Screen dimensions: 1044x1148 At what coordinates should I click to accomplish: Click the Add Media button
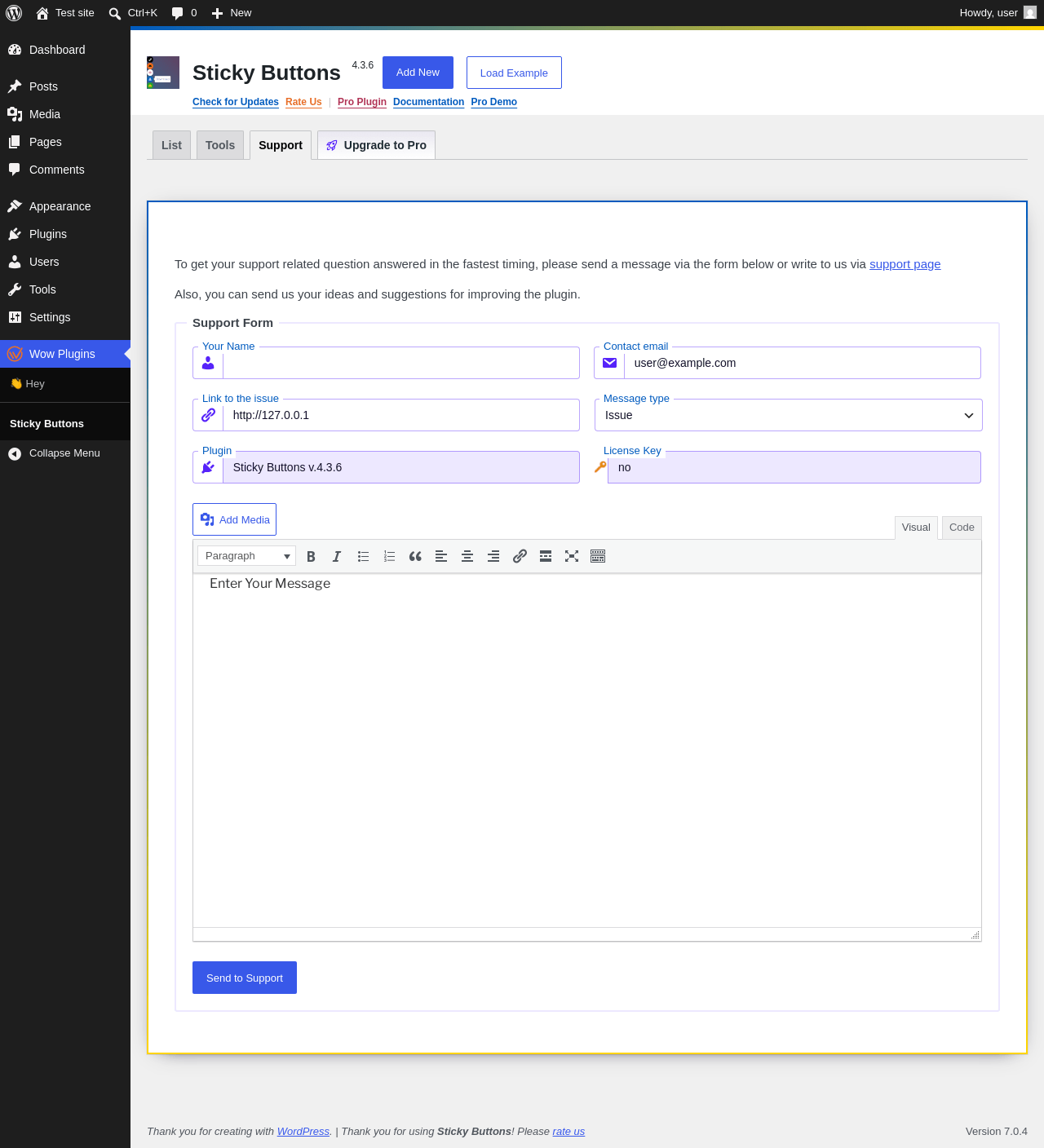pos(234,519)
